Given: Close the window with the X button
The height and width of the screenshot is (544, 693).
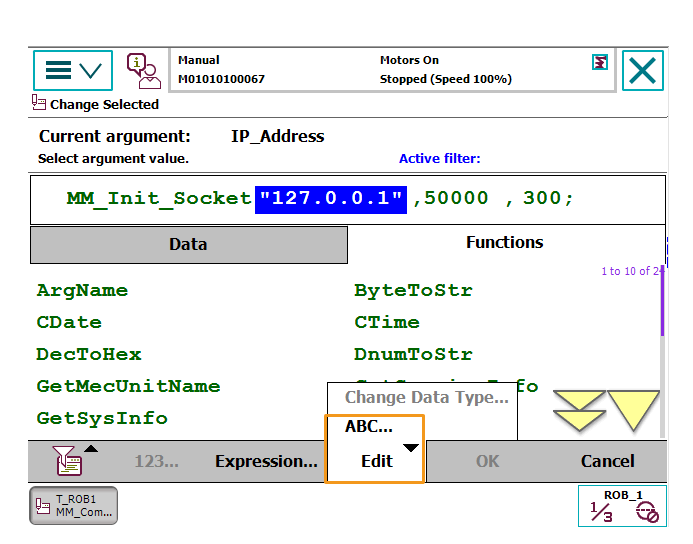Looking at the screenshot, I should pos(643,71).
